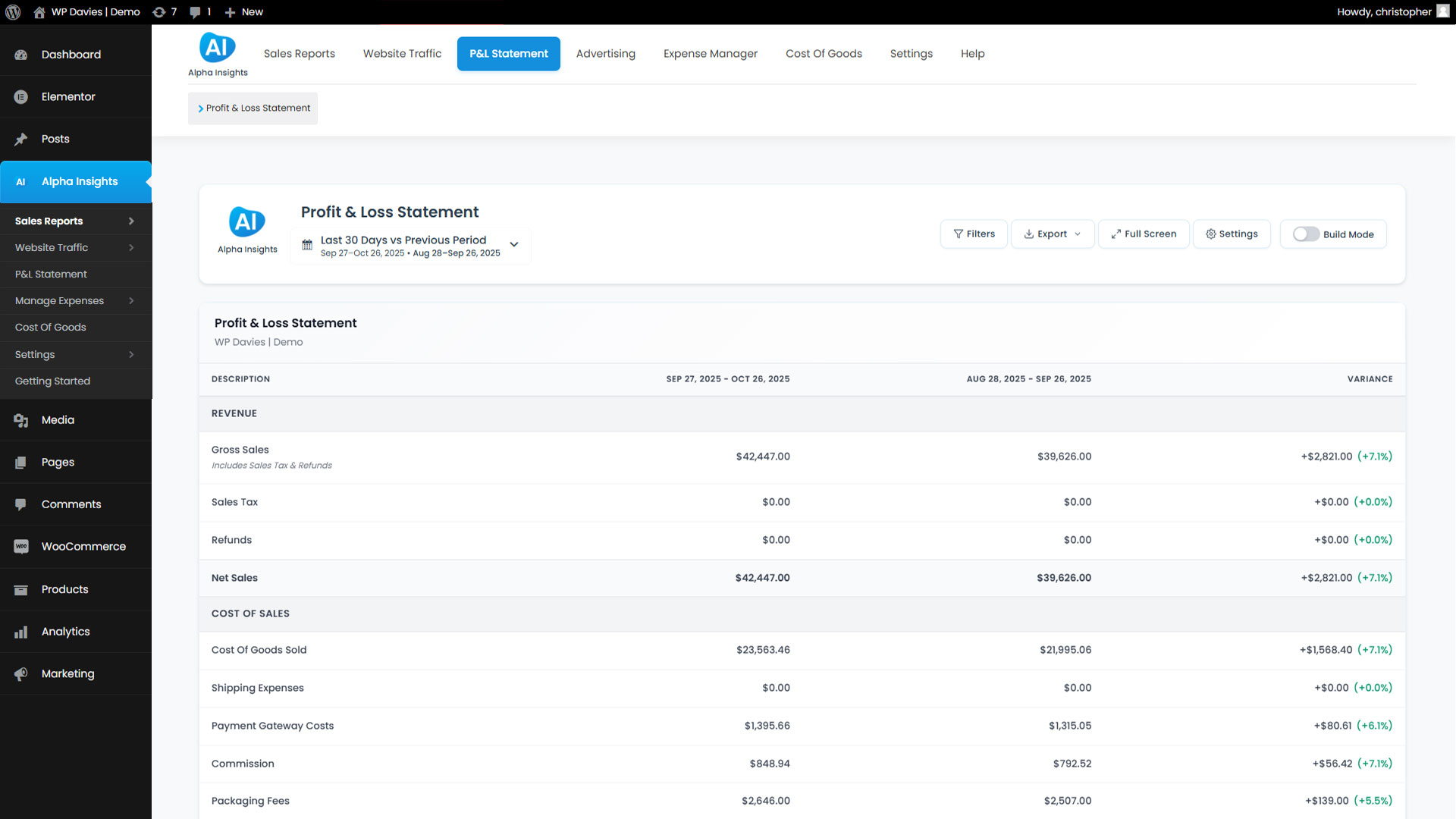Viewport: 1456px width, 819px height.
Task: Click the WordPress logo icon in admin bar
Action: tap(13, 12)
